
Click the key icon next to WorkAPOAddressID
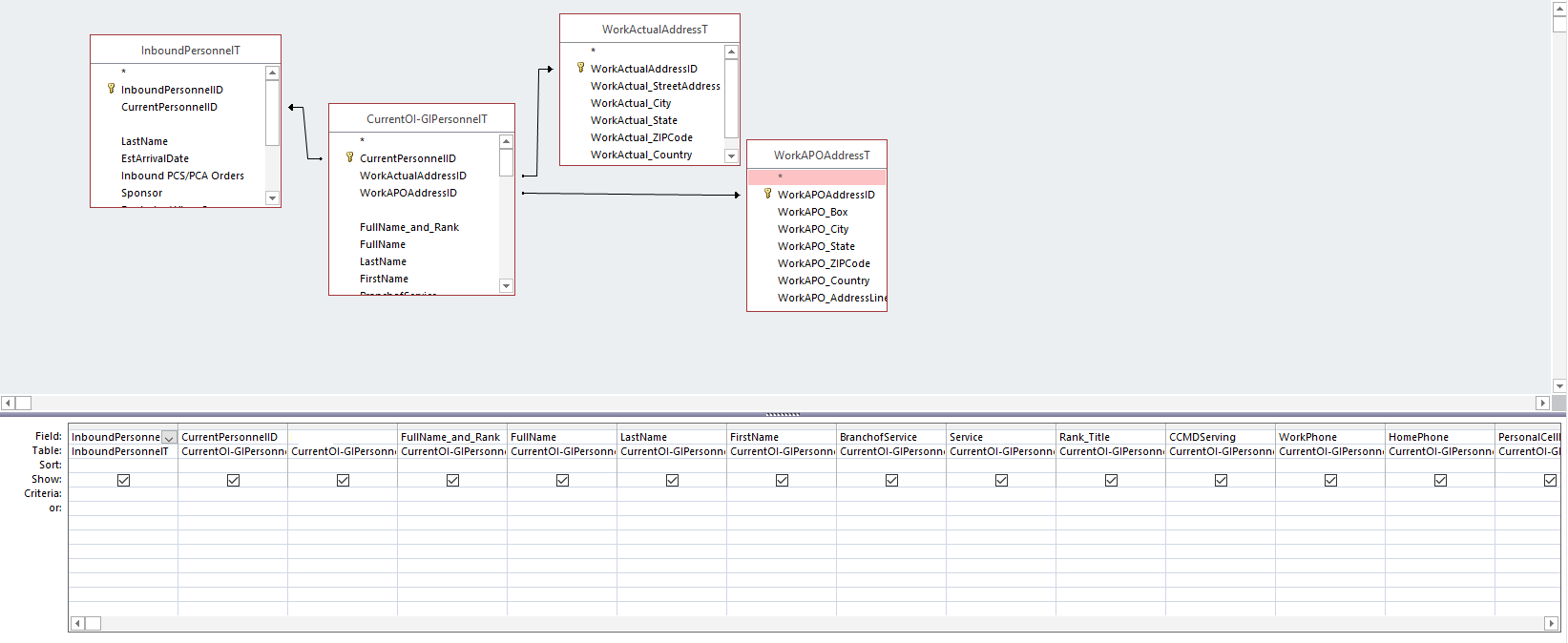767,194
